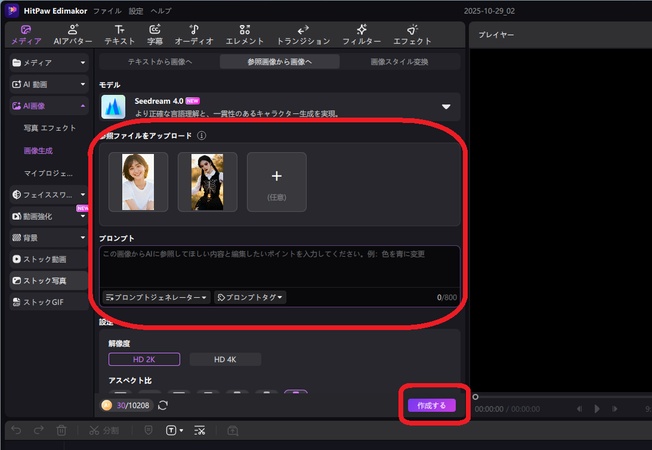Open the ヘルプ menu
The height and width of the screenshot is (450, 652).
pyautogui.click(x=161, y=11)
